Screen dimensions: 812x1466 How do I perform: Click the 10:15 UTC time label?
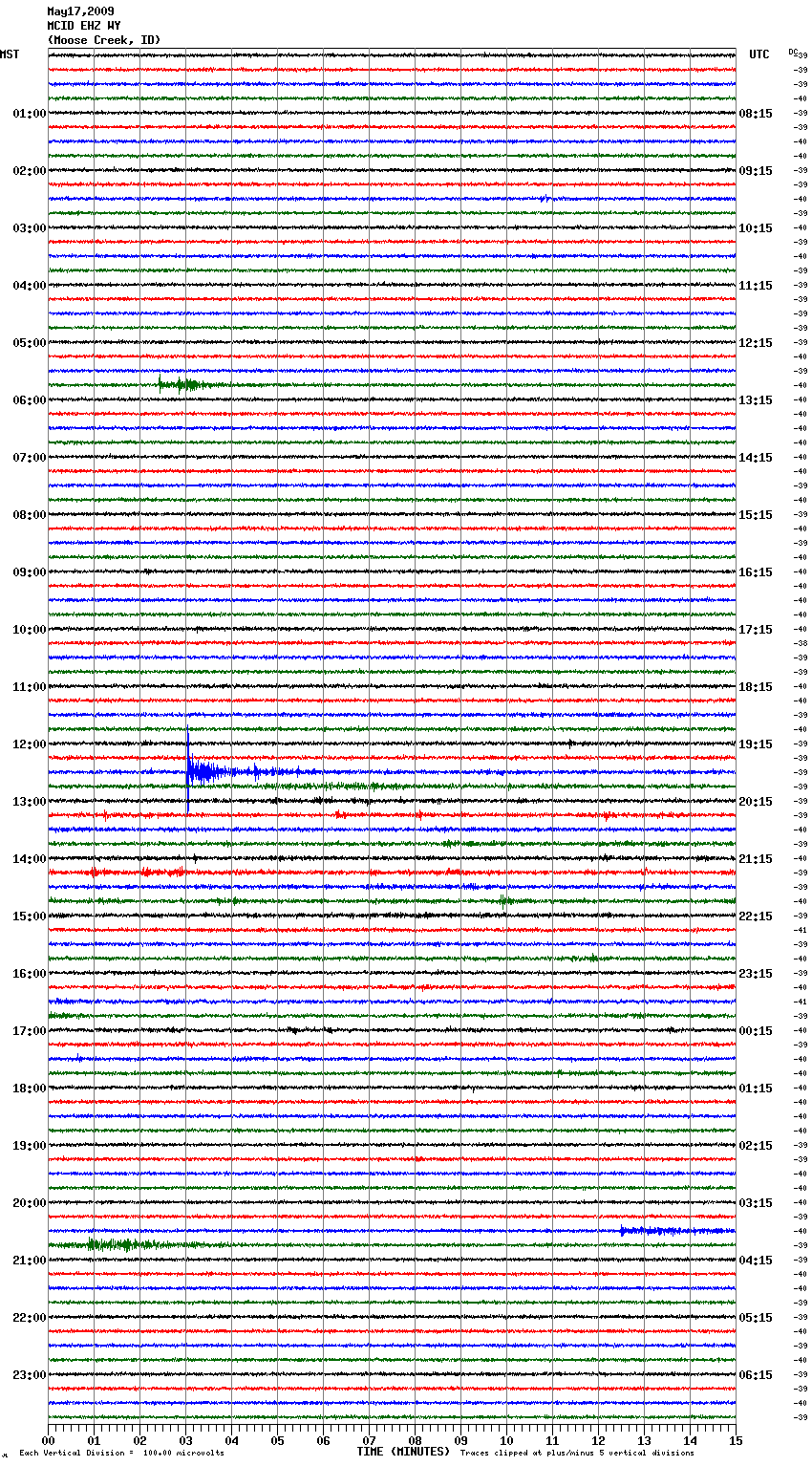point(756,228)
